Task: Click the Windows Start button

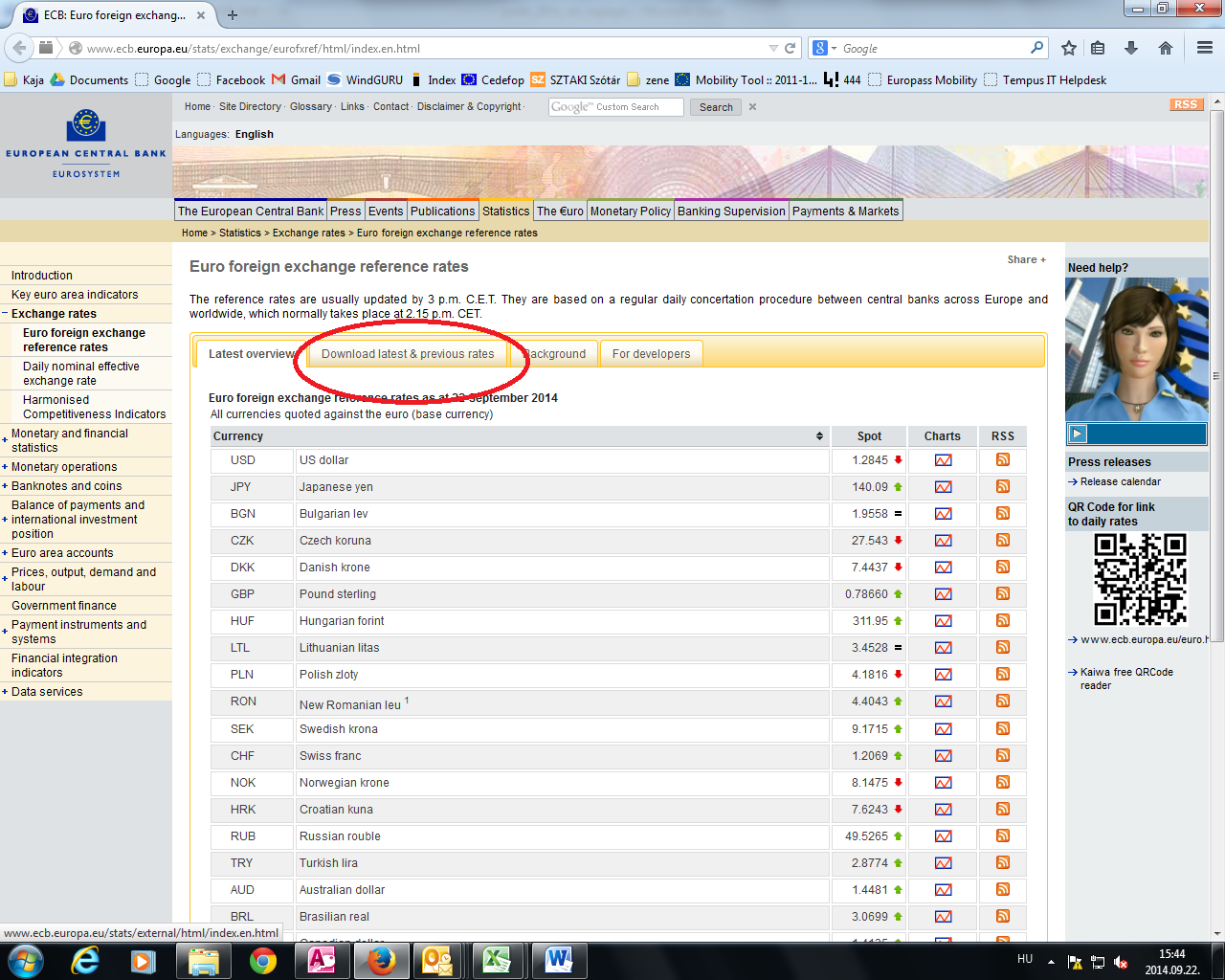Action: pyautogui.click(x=26, y=961)
